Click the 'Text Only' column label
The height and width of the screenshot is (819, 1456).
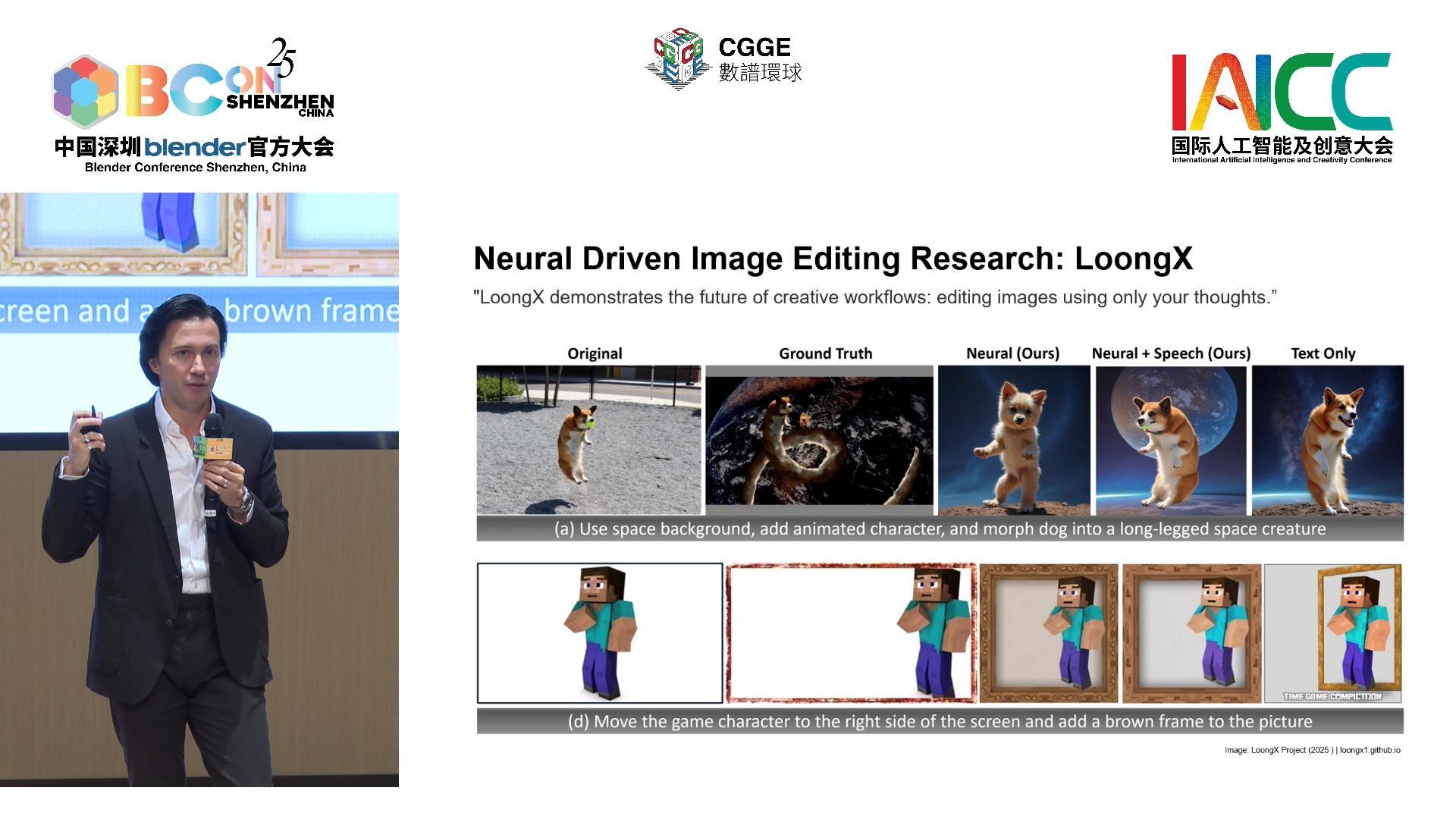[1323, 353]
